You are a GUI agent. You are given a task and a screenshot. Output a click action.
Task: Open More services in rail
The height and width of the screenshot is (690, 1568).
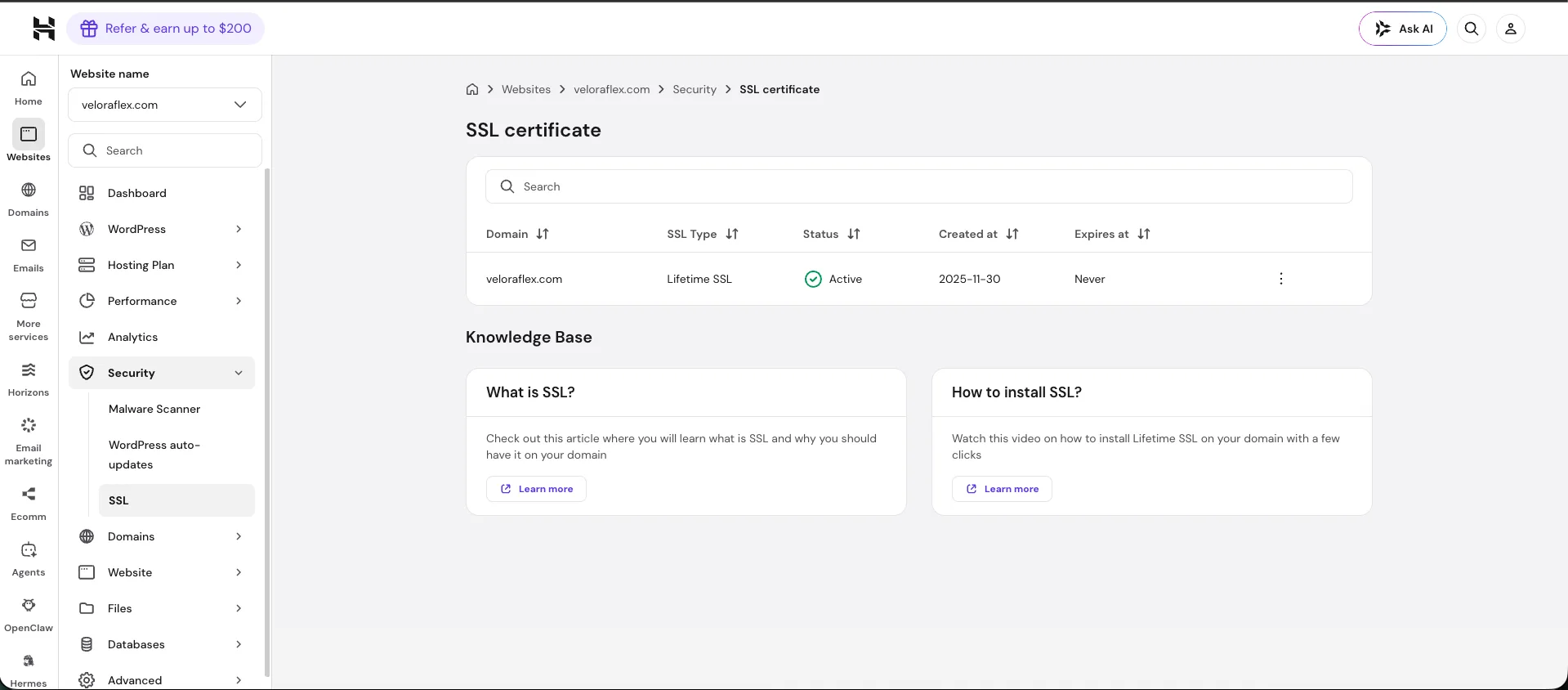point(29,317)
